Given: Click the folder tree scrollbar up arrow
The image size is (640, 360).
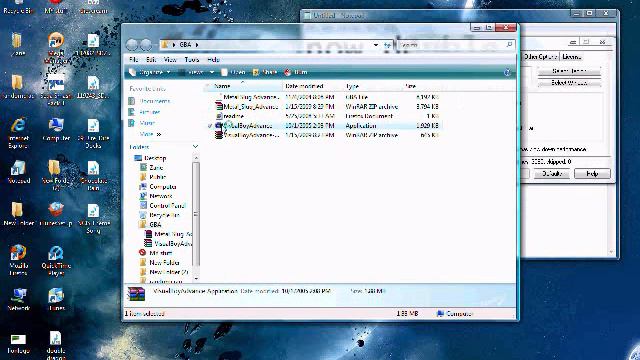Looking at the screenshot, I should (196, 158).
